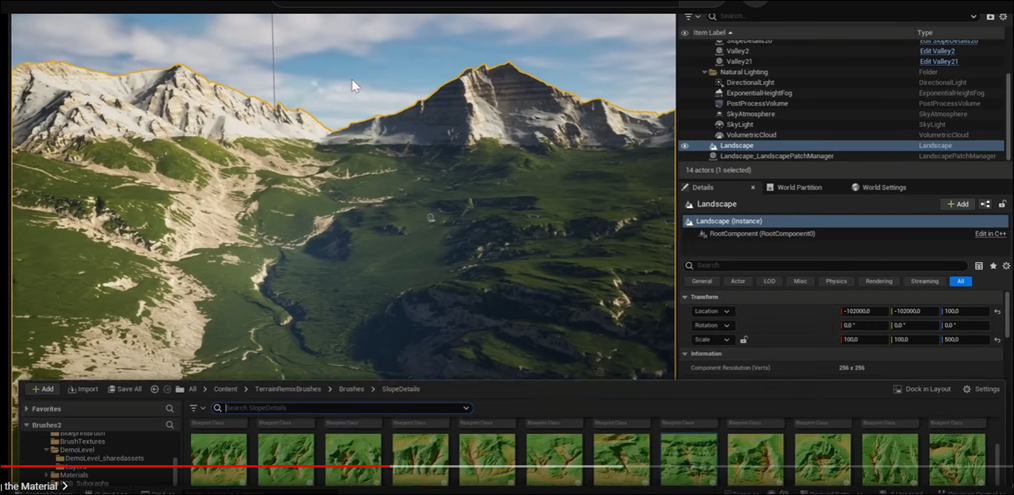Screen dimensions: 1014x495
Task: Open Details panel settings gear
Action: point(1006,266)
